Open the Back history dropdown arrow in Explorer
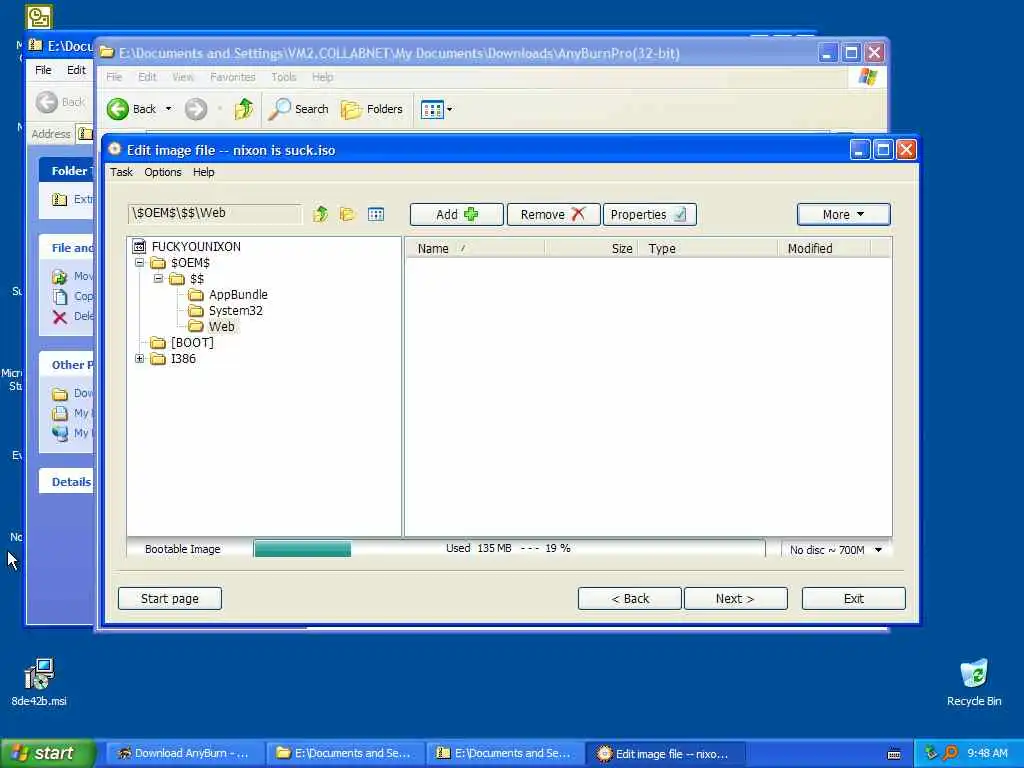1024x768 pixels. [x=168, y=109]
